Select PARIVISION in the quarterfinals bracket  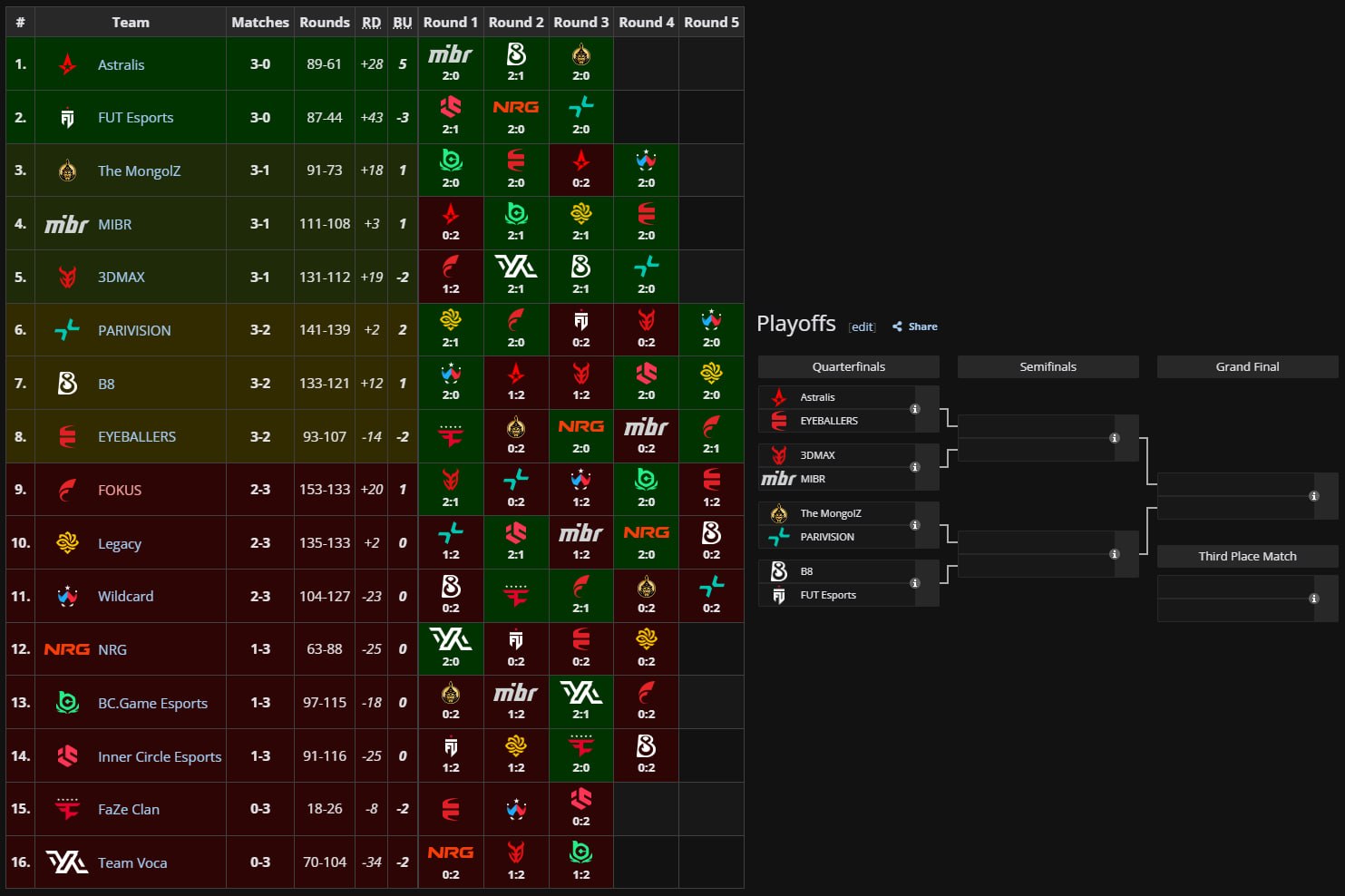click(x=826, y=537)
